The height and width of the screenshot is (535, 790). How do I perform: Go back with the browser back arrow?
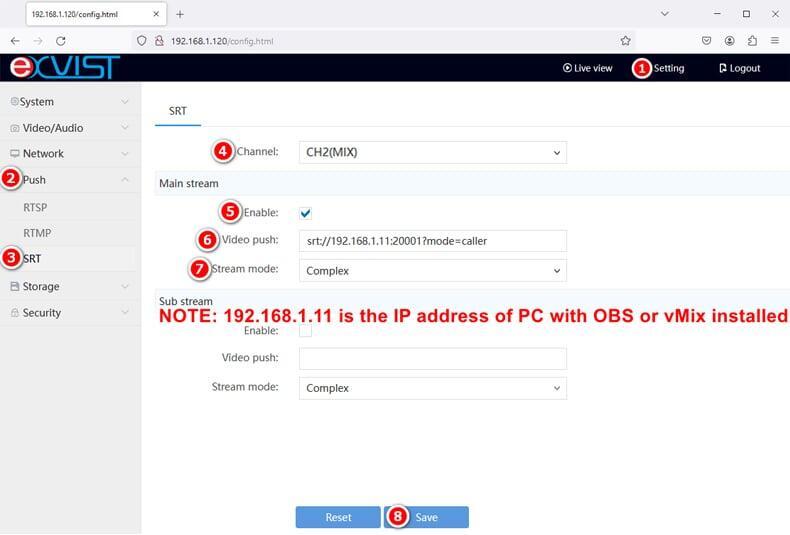[15, 41]
